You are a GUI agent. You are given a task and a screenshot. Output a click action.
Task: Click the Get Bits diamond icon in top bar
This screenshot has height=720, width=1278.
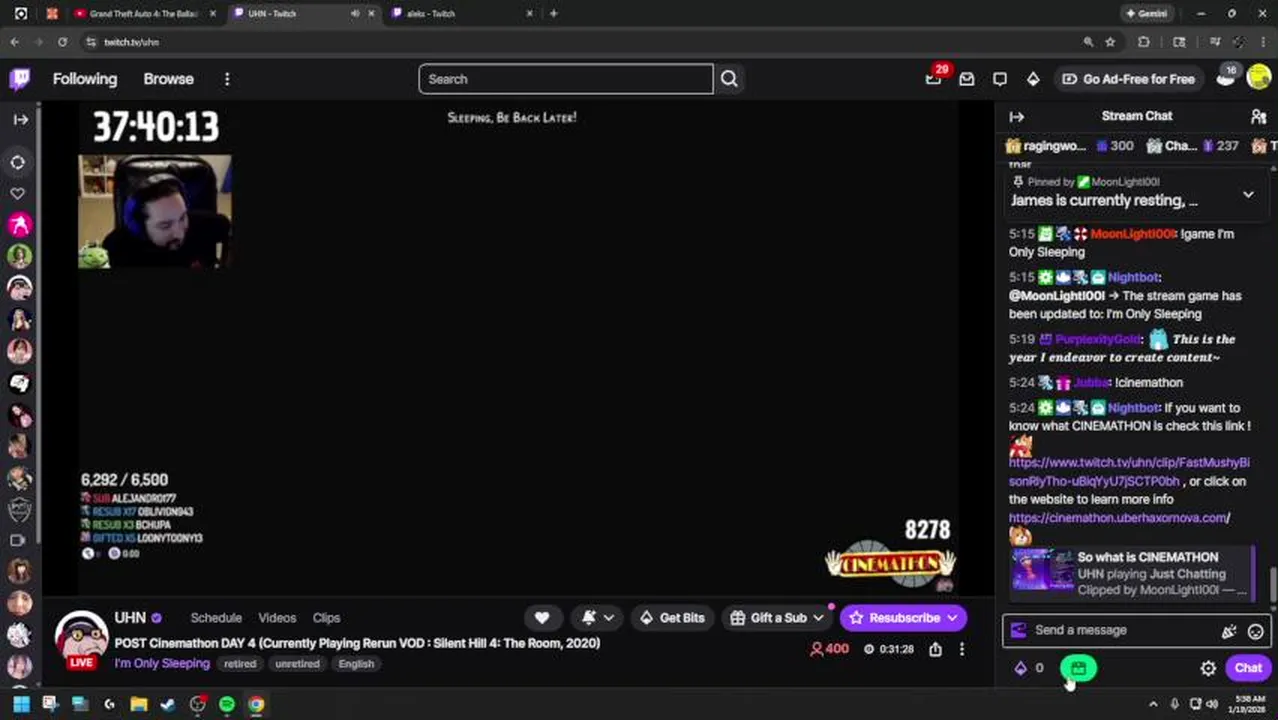1033,79
